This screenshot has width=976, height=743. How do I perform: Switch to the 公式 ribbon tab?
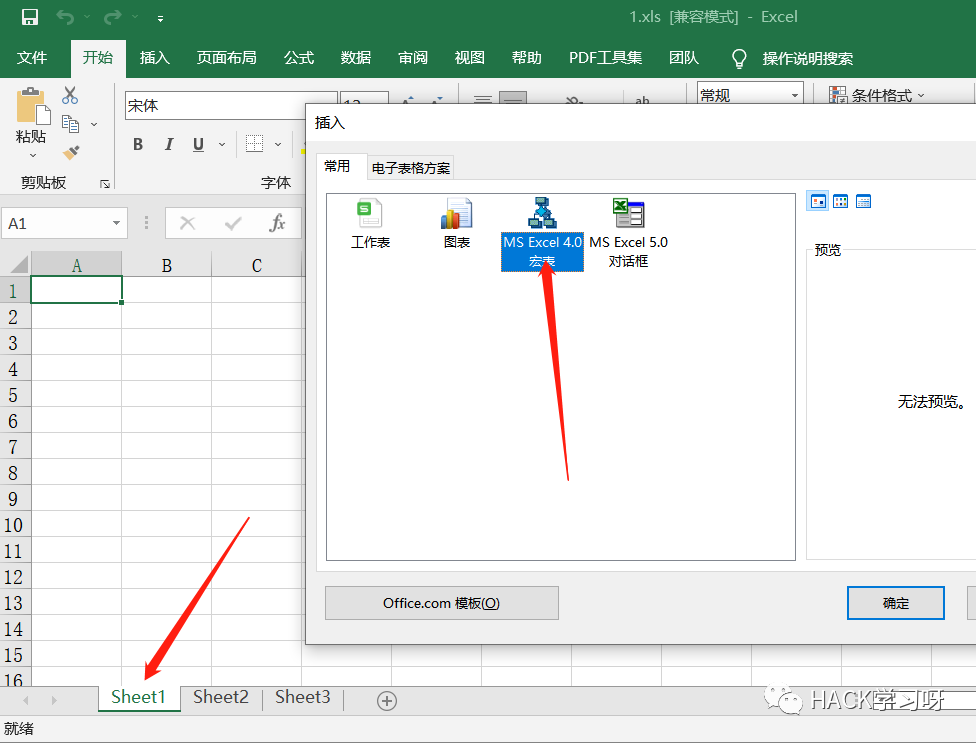[299, 58]
